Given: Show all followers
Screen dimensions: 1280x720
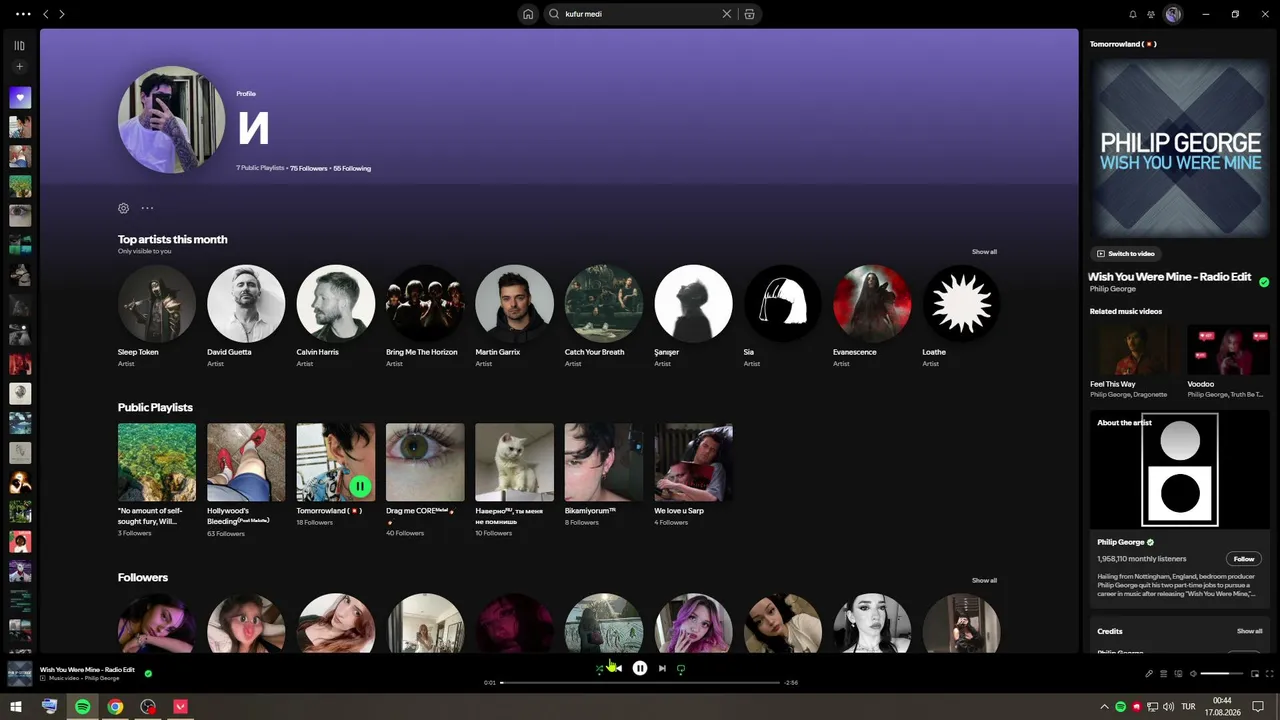Looking at the screenshot, I should (984, 580).
